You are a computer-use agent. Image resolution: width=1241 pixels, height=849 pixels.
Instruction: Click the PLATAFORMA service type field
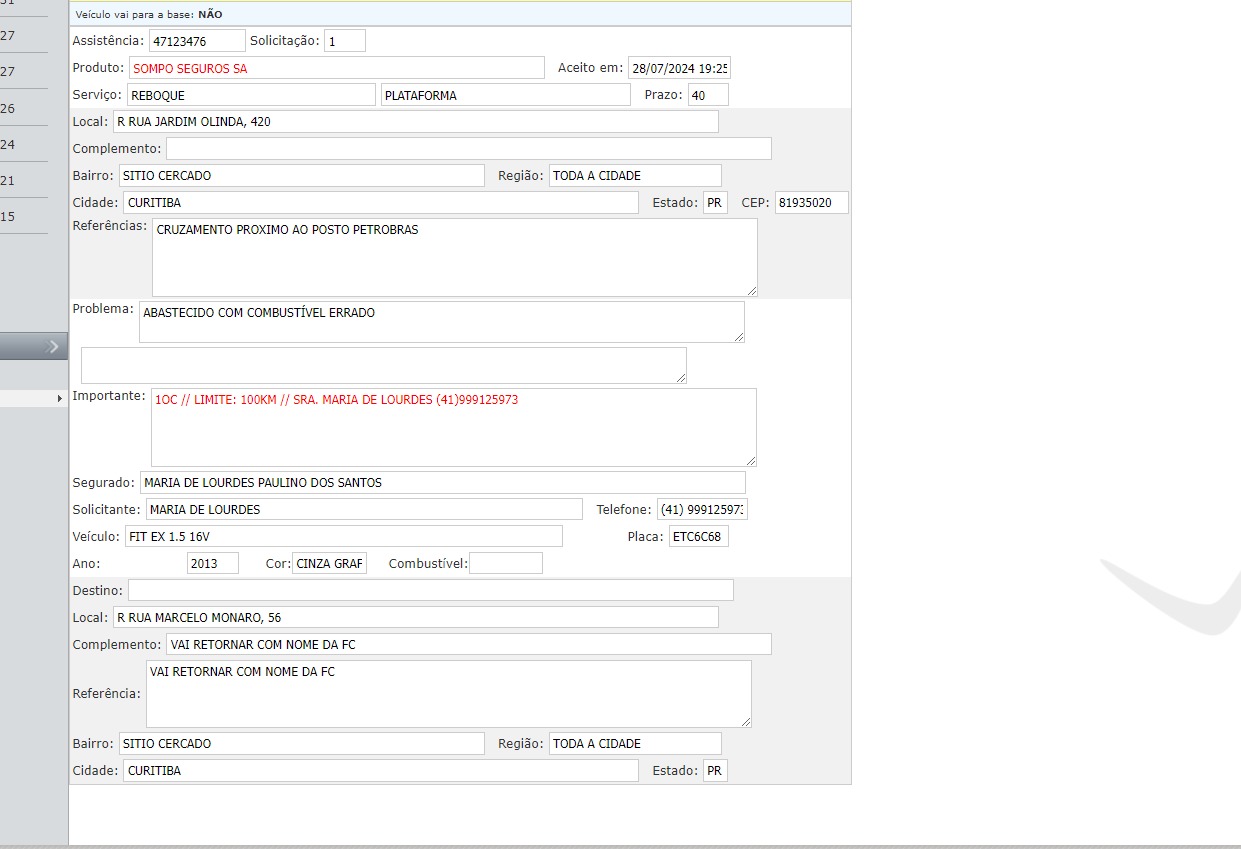pos(505,95)
